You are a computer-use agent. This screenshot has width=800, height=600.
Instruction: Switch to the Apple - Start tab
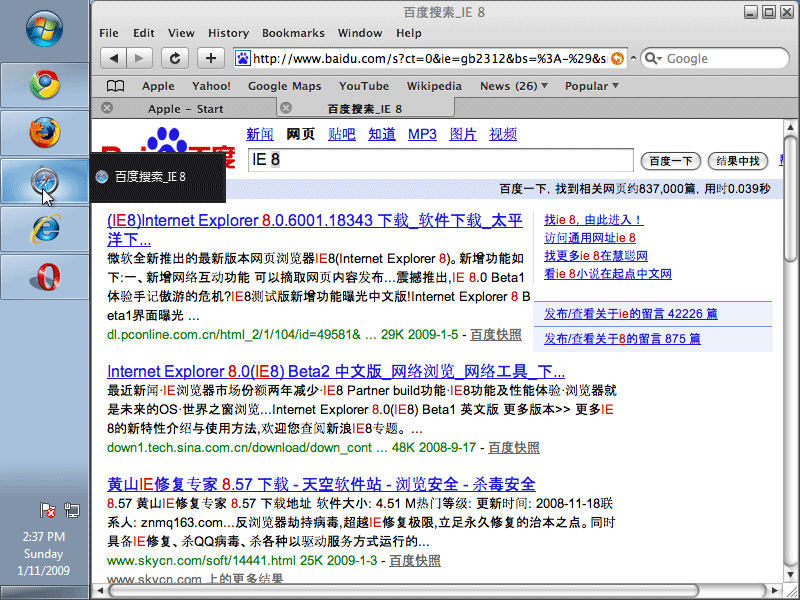pyautogui.click(x=185, y=109)
